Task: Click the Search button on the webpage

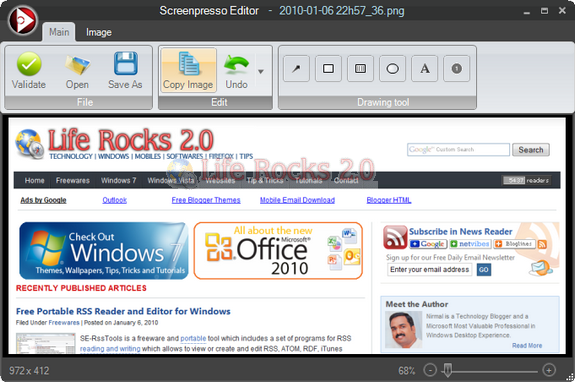Action: [531, 150]
